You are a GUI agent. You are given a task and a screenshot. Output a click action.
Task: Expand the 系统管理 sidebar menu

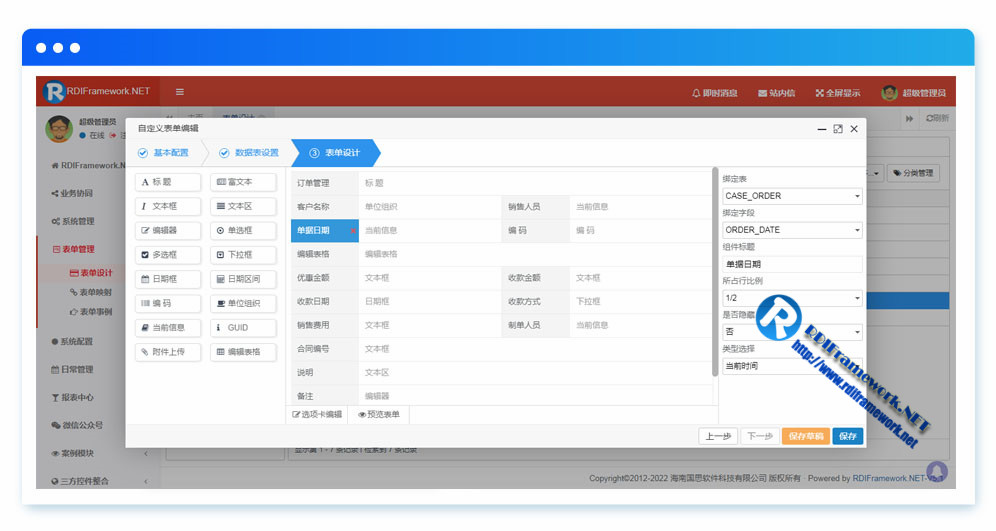pos(72,221)
